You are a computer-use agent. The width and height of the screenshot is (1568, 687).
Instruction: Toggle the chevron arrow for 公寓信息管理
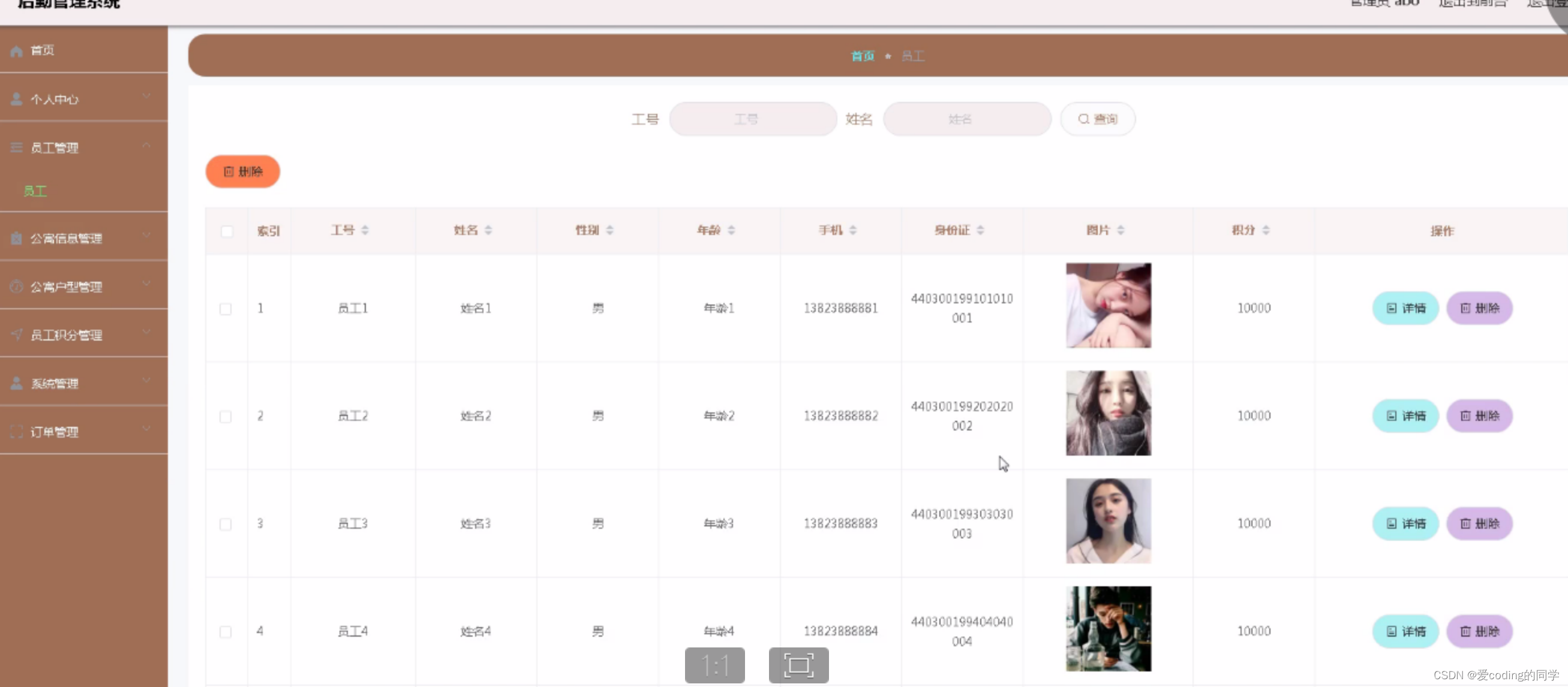146,236
